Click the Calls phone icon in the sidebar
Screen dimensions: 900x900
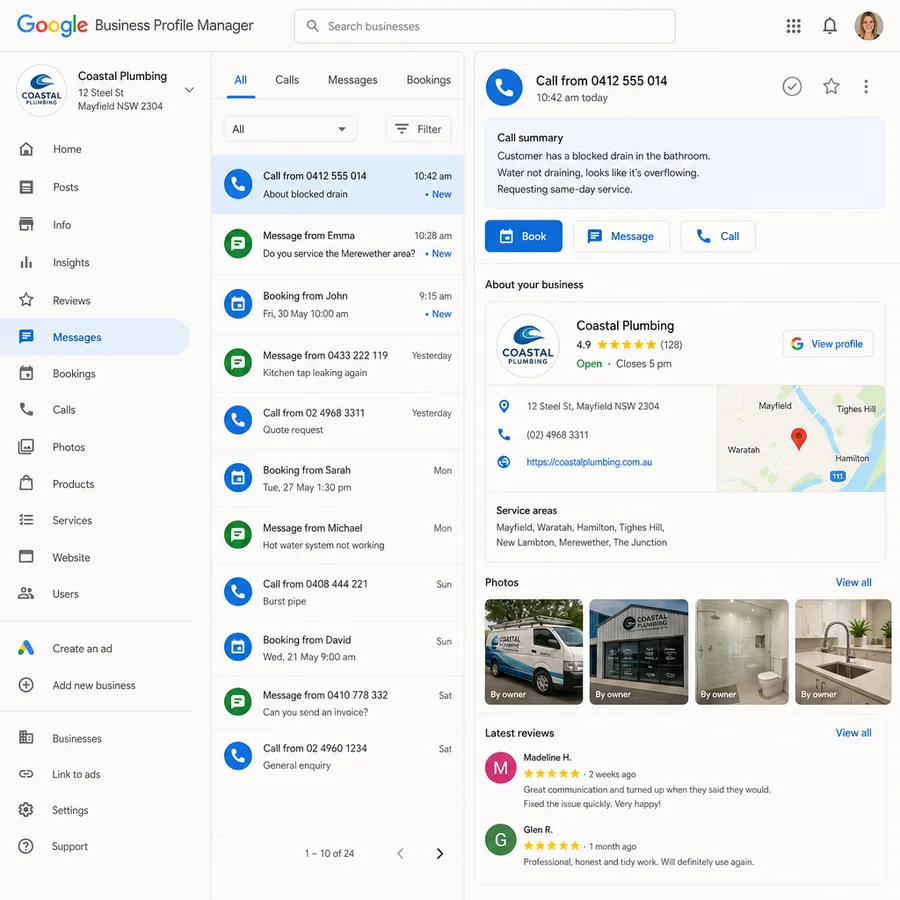[26, 409]
